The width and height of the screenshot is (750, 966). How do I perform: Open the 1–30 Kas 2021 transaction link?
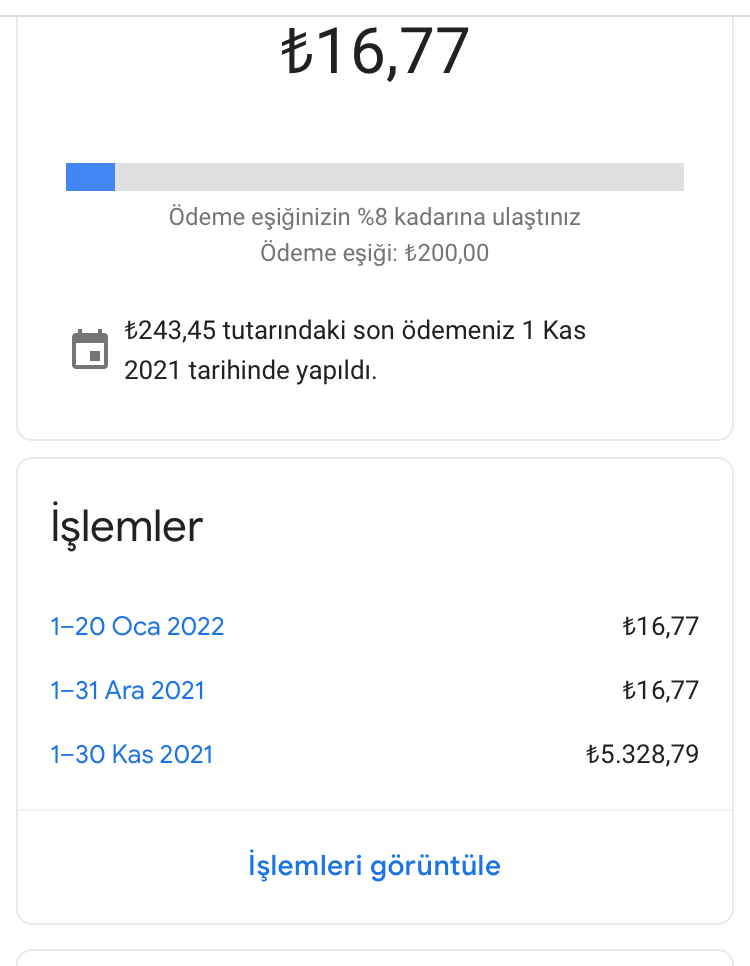(x=132, y=755)
